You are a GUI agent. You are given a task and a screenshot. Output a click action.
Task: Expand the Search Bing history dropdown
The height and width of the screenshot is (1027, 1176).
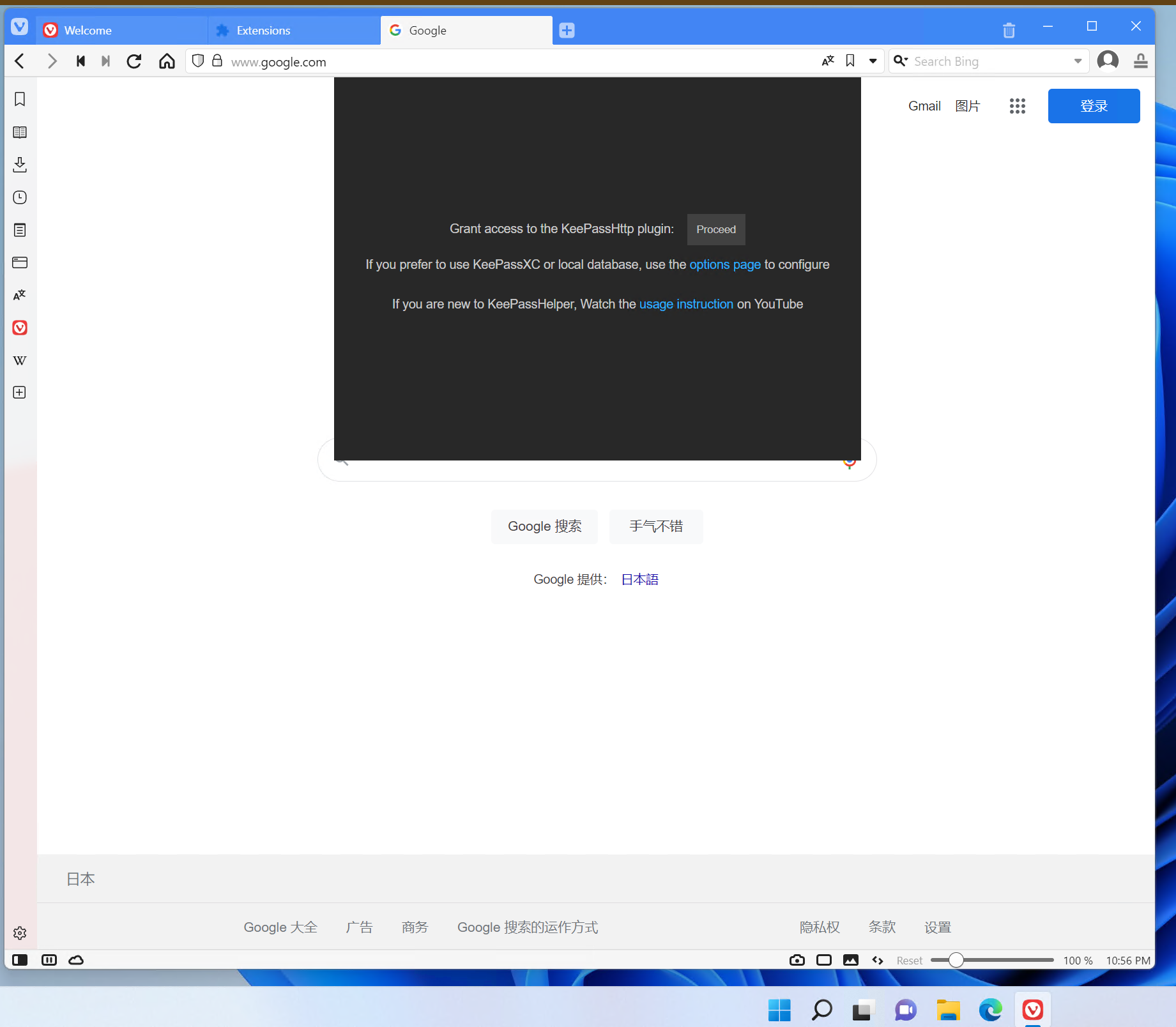(x=1078, y=61)
